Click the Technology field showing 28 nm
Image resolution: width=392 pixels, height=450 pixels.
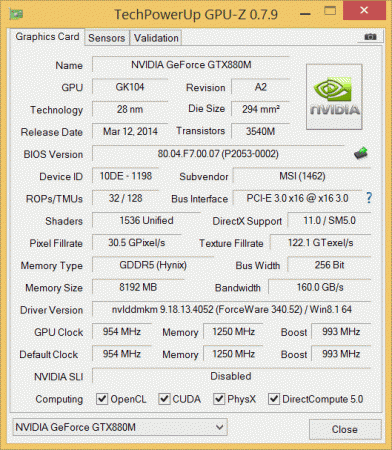130,109
